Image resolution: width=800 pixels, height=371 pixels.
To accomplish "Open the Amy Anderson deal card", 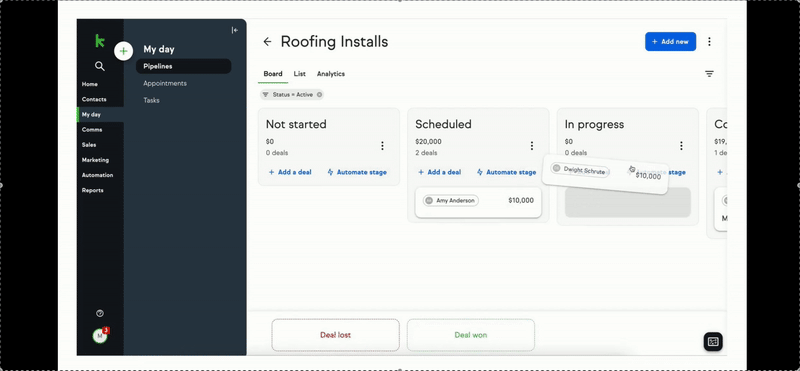I will [x=478, y=203].
